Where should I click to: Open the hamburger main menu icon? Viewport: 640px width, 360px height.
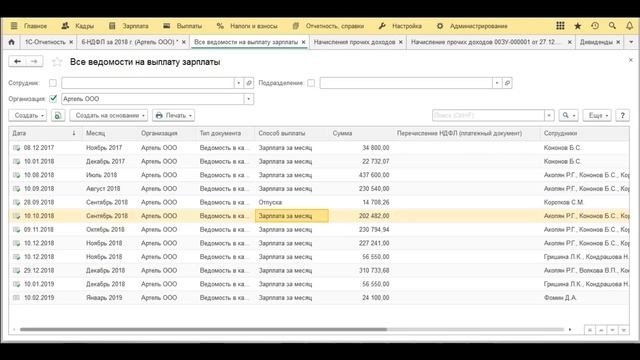pos(14,26)
